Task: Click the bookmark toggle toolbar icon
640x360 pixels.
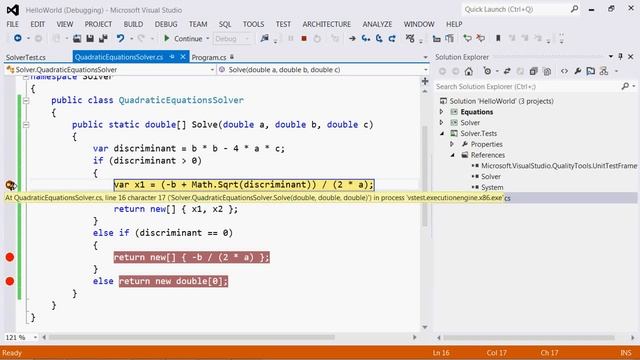Action: pyautogui.click(x=498, y=38)
